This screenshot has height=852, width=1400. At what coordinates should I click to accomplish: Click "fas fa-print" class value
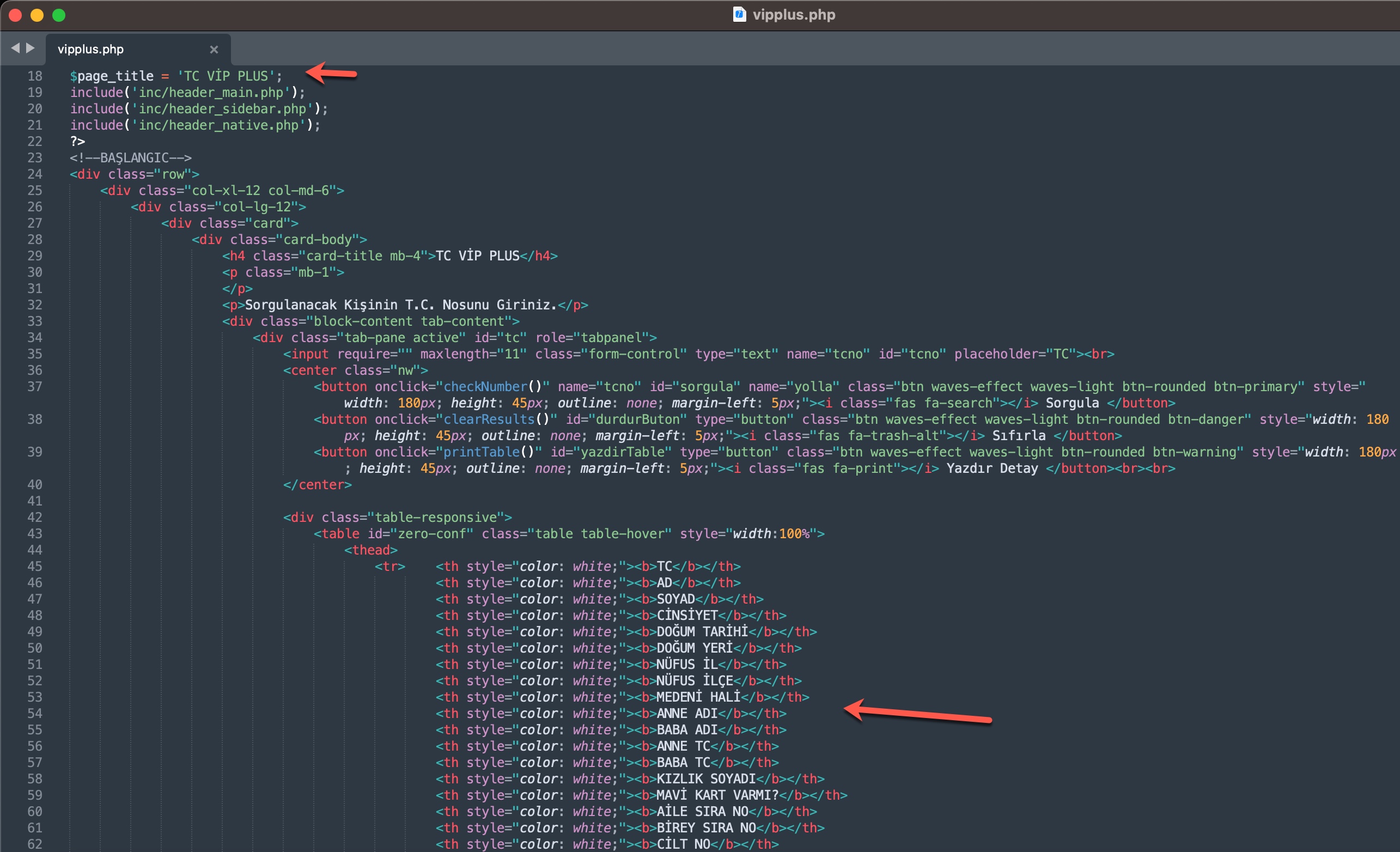pyautogui.click(x=848, y=469)
